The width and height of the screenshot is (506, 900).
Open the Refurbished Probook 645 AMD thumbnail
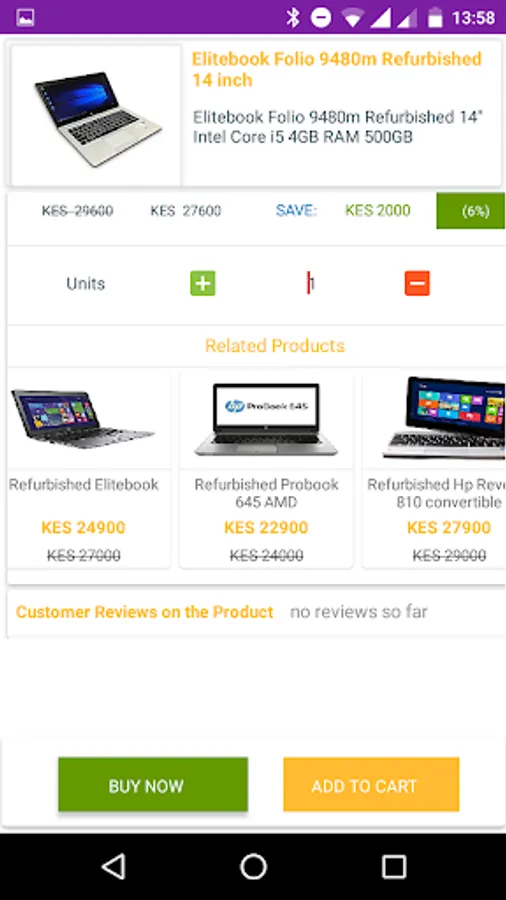coord(266,419)
